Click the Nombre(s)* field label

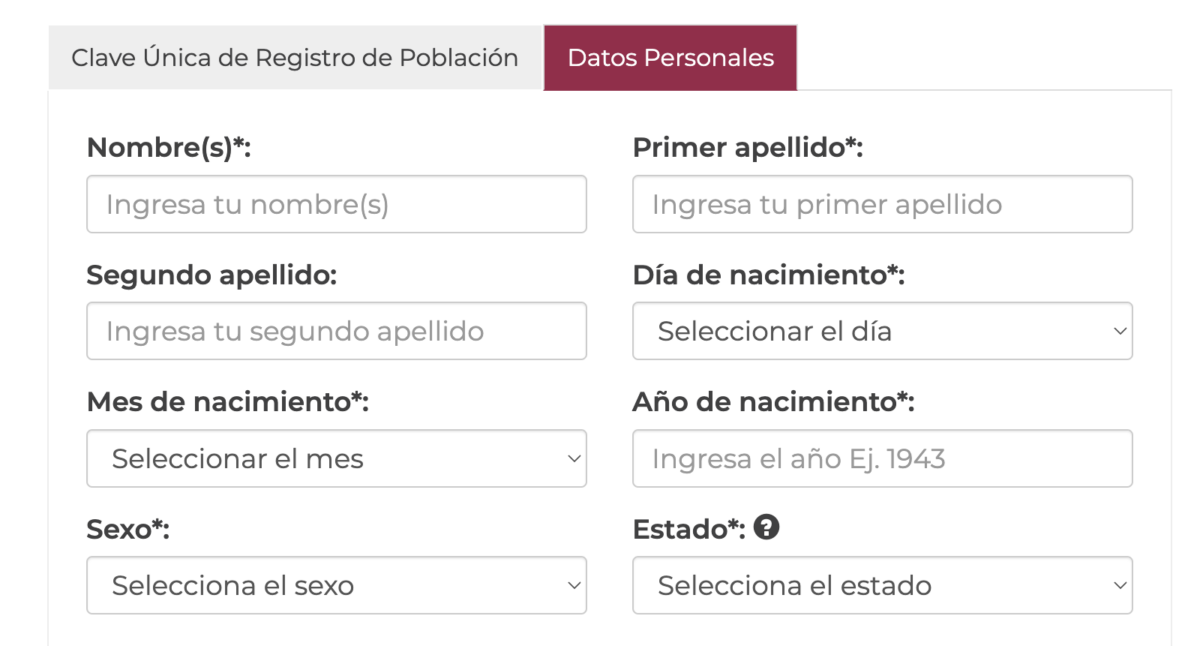(x=168, y=148)
